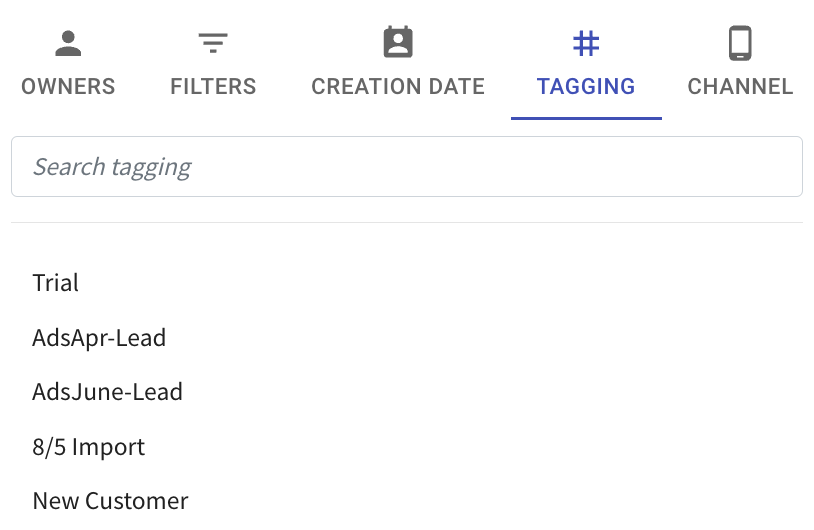814x530 pixels.
Task: Click the blue underline beneath TAGGING
Action: click(x=586, y=118)
